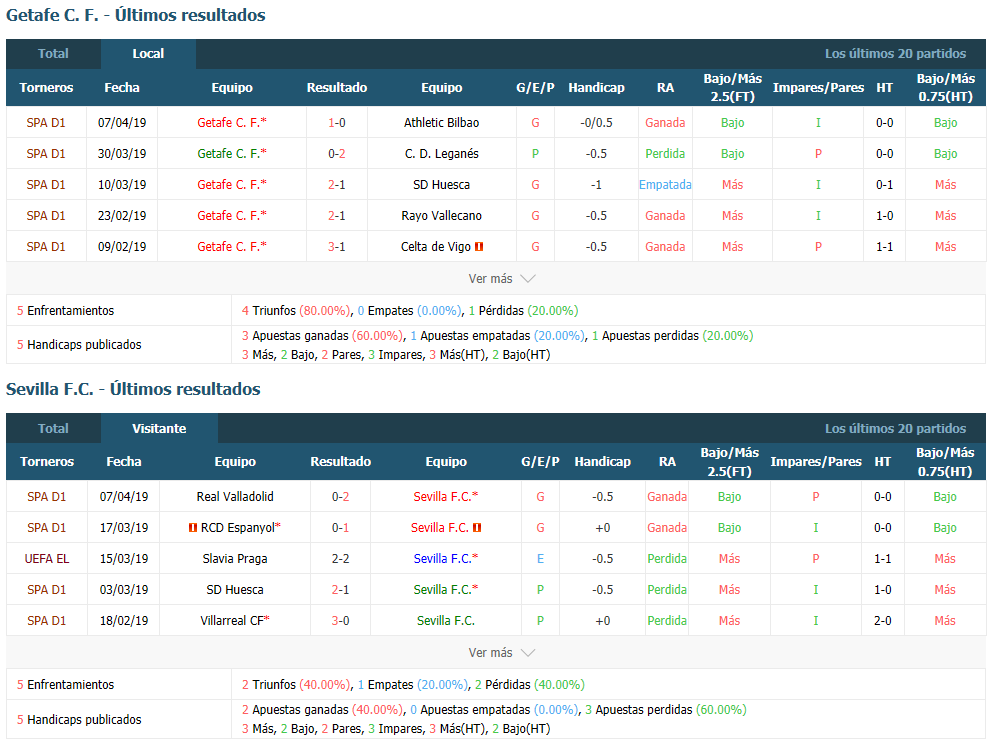Open the 0-1 result of RCD Espanyol match
The width and height of the screenshot is (996, 742).
point(340,527)
